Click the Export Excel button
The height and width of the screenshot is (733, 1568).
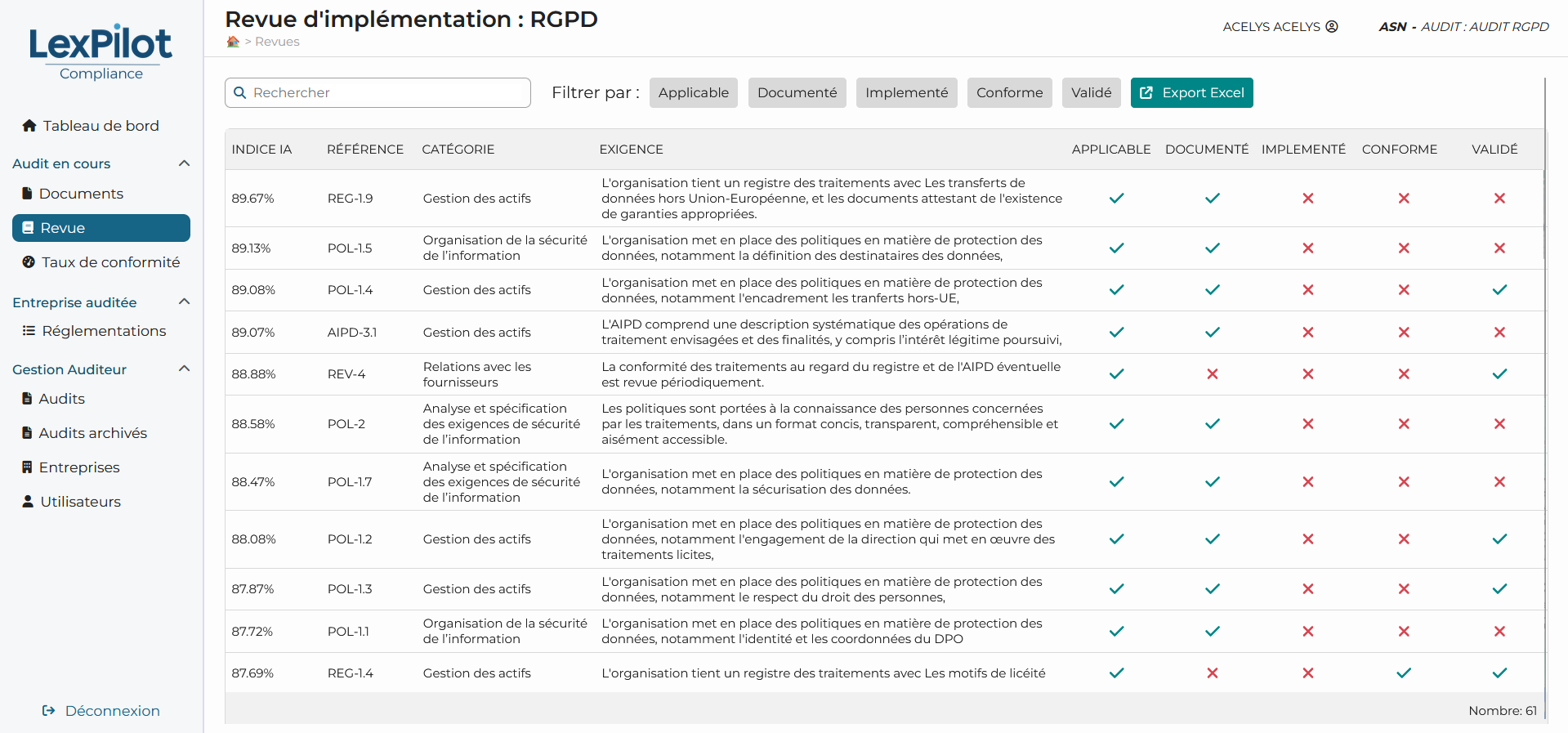[x=1191, y=93]
